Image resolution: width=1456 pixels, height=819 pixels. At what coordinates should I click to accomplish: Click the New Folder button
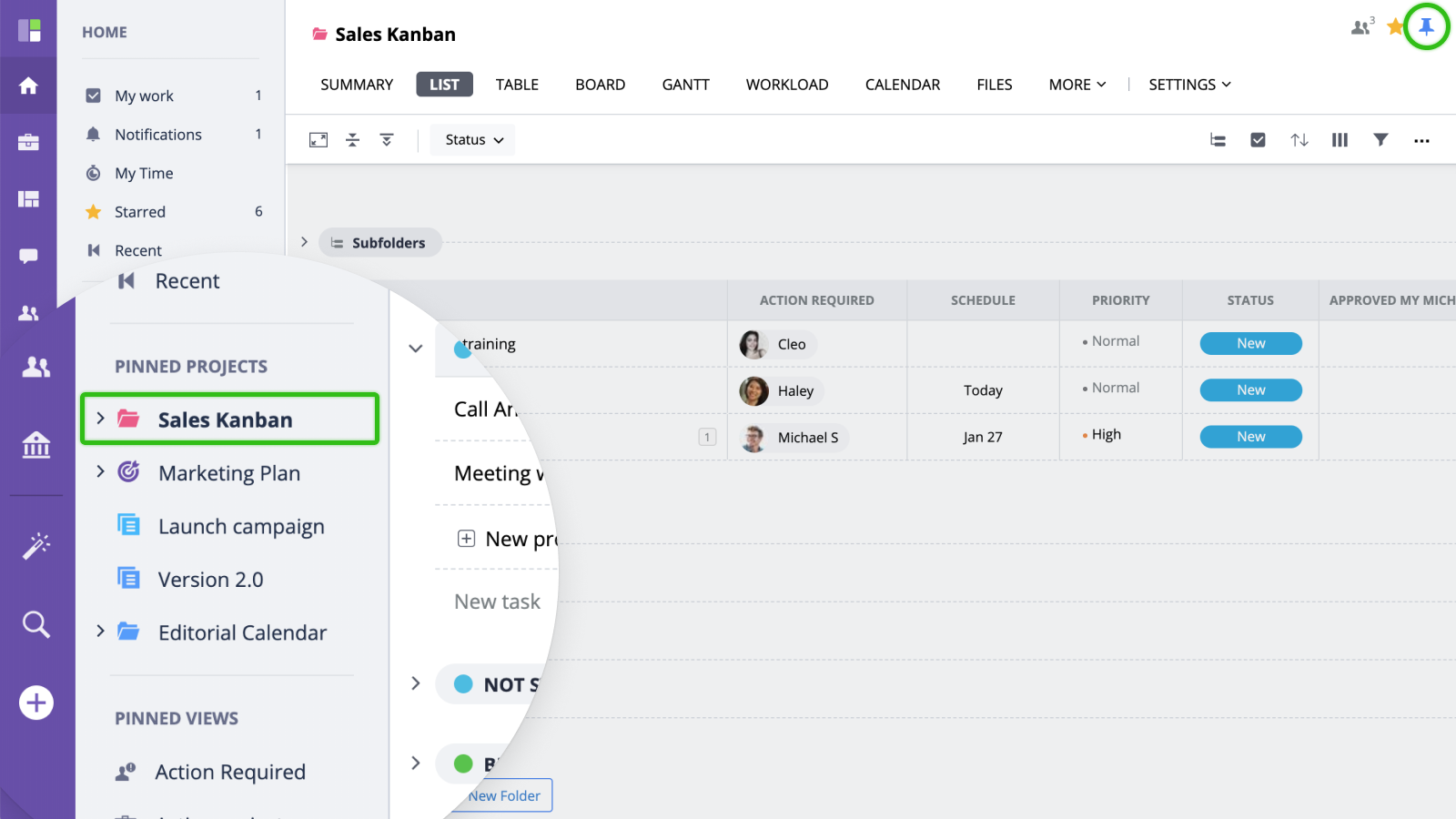click(504, 795)
